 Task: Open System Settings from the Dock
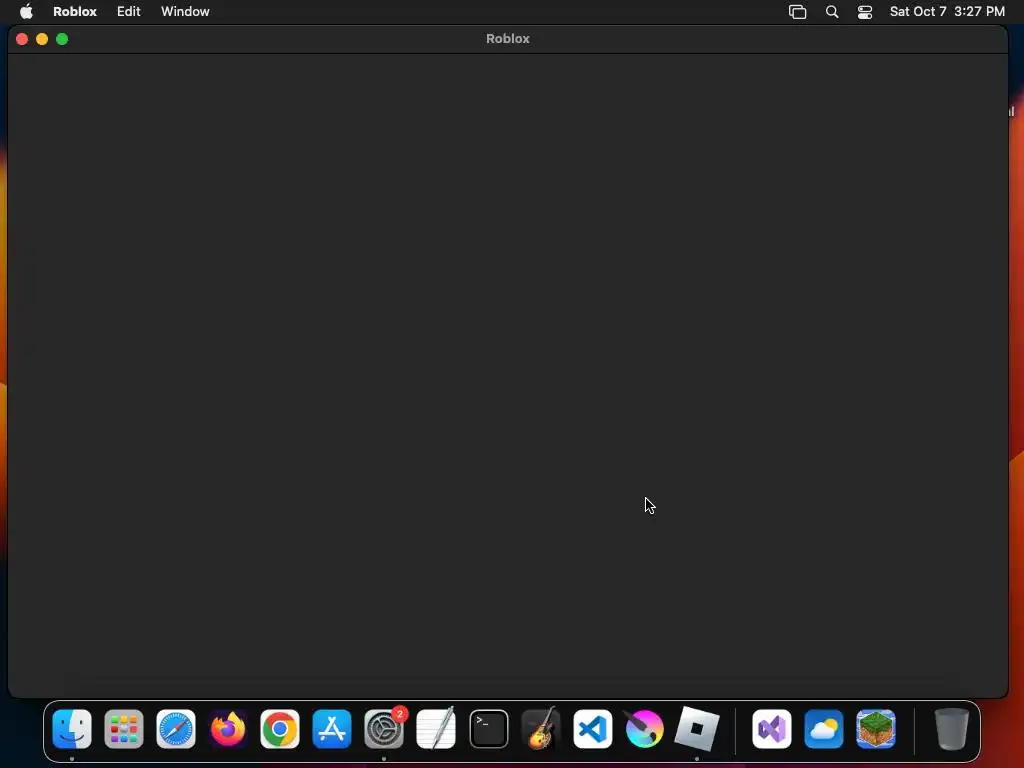(x=384, y=729)
